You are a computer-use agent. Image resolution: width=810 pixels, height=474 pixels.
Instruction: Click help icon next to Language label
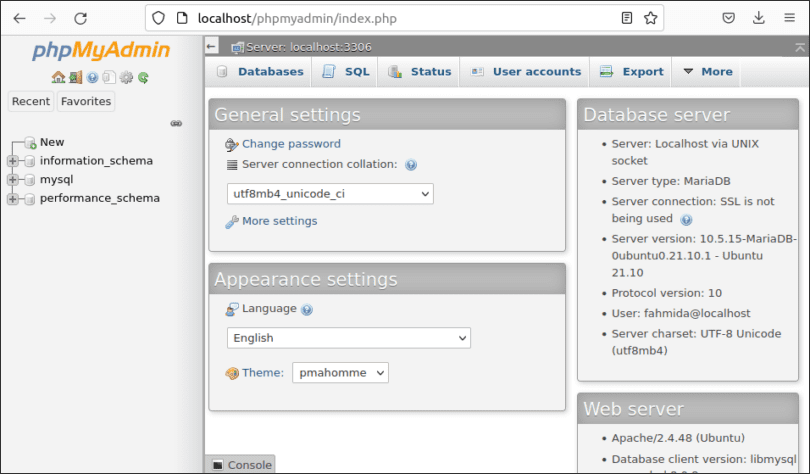(x=307, y=310)
